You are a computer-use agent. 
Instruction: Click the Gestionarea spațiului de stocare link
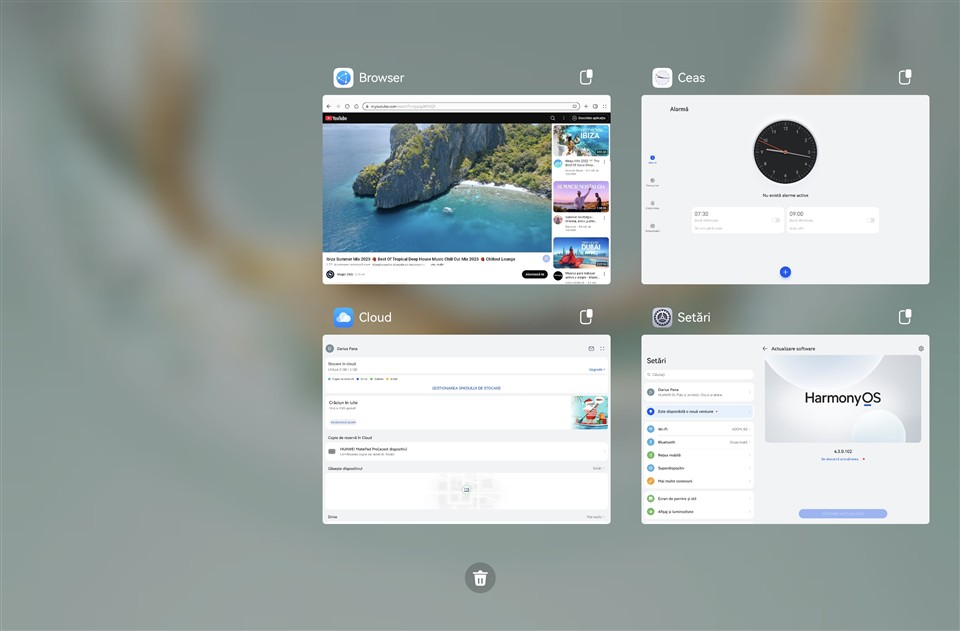coord(466,388)
